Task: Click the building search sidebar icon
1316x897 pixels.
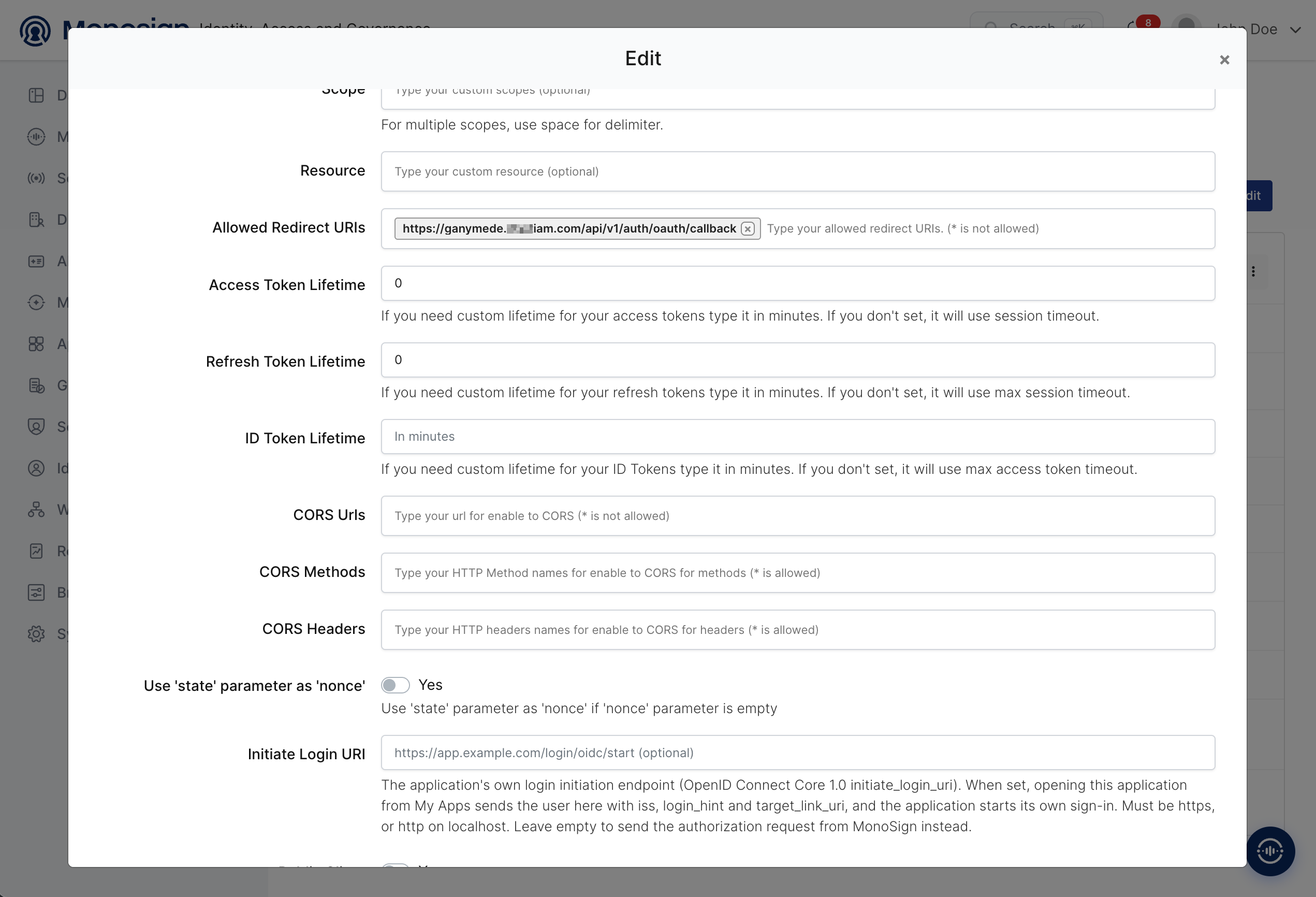Action: click(36, 219)
